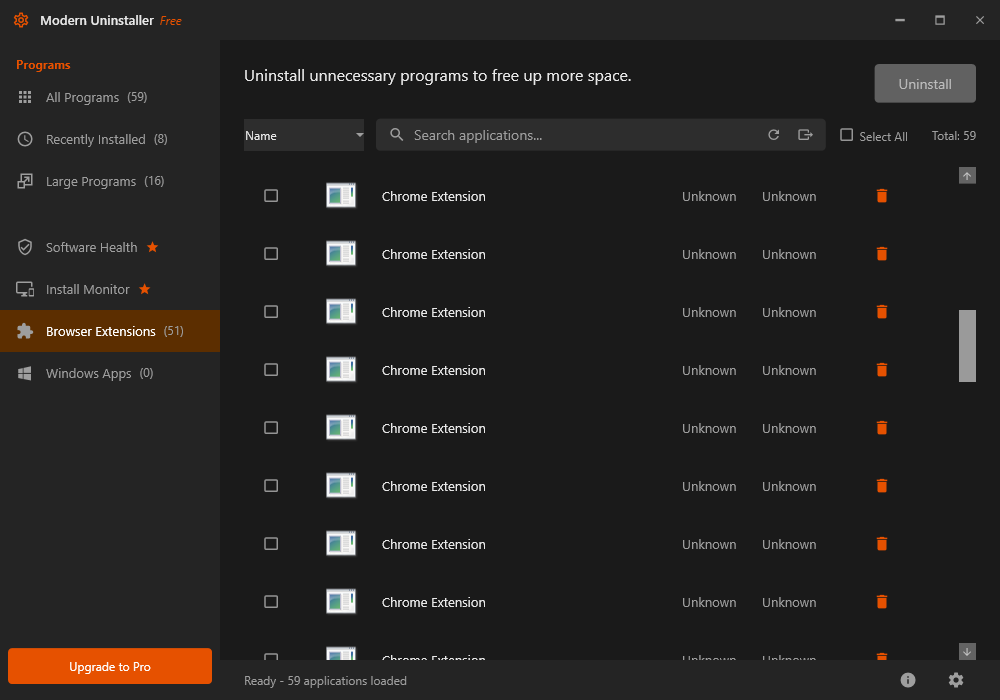Open the info icon in footer
This screenshot has width=1000, height=700.
[908, 680]
